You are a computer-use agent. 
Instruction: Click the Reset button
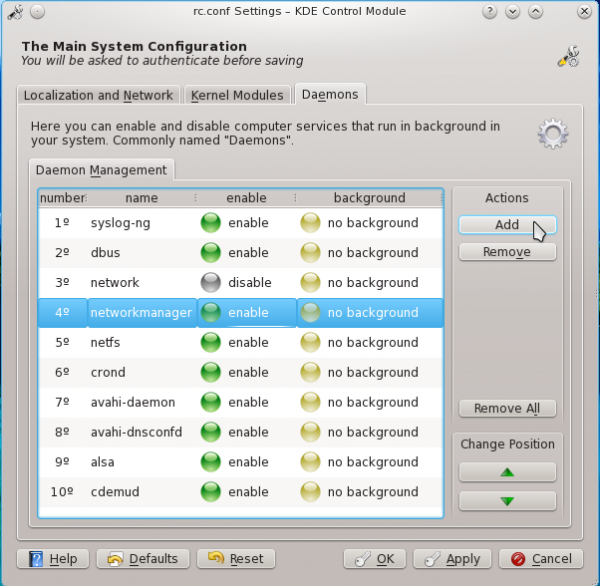pyautogui.click(x=236, y=559)
